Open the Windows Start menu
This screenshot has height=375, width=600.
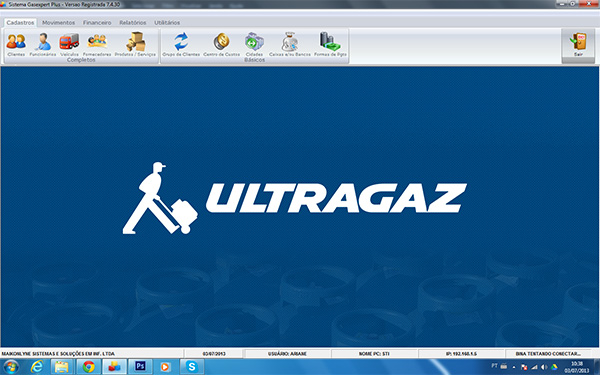click(x=11, y=367)
